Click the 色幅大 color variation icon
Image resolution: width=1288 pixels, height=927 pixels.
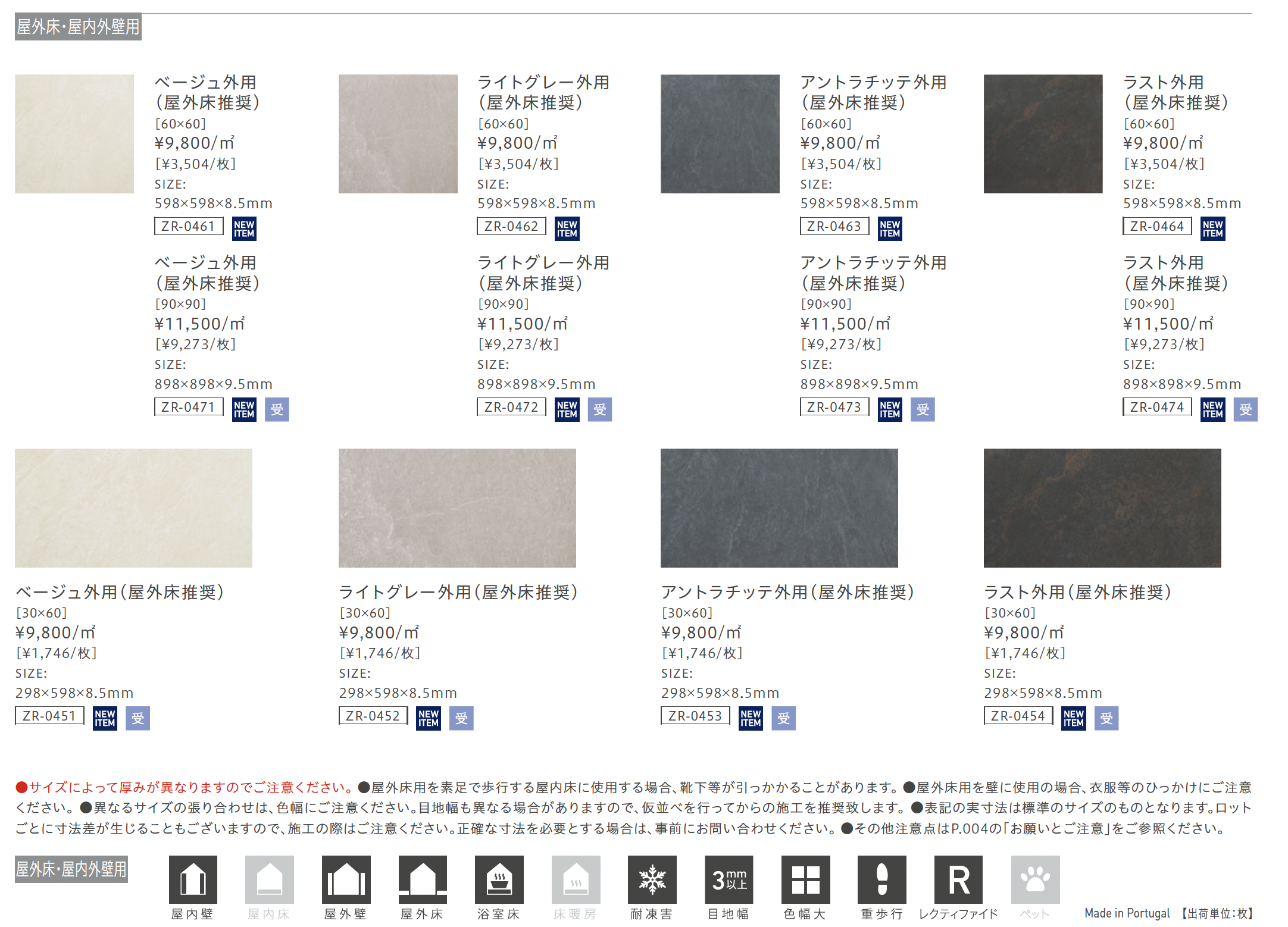805,879
